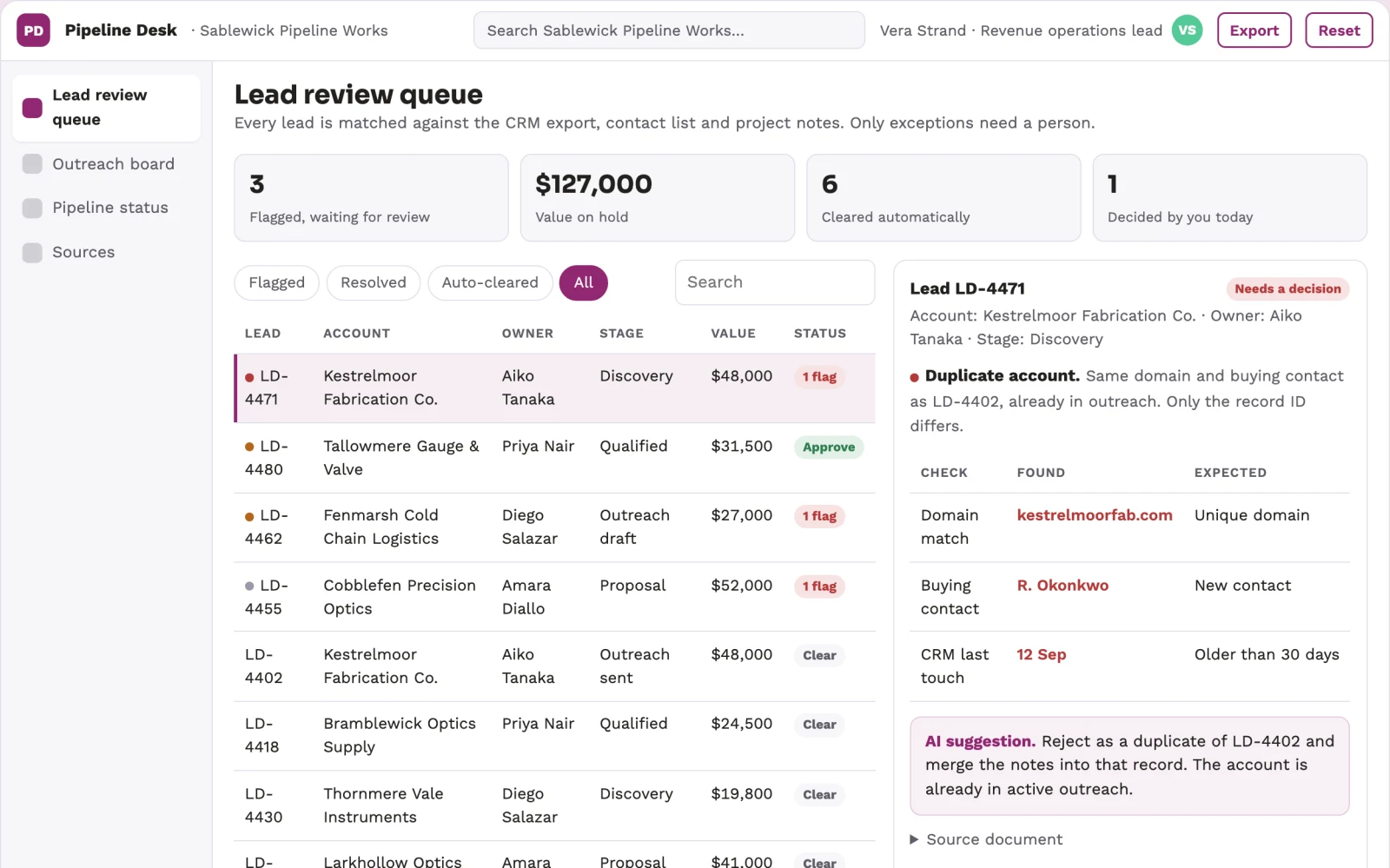Switch to the Auto-cleared filter
1390x868 pixels.
point(490,282)
